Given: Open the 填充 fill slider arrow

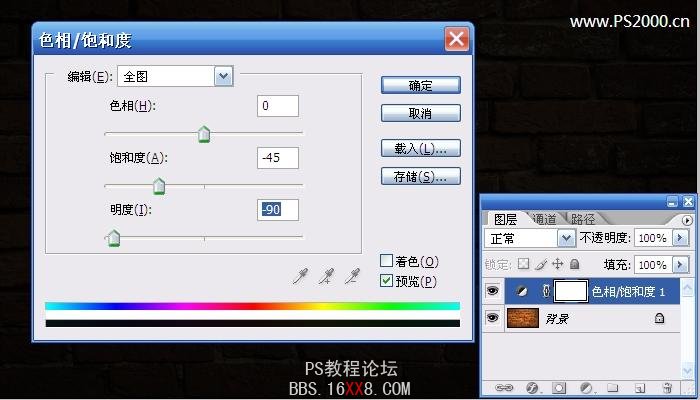Looking at the screenshot, I should tap(680, 264).
